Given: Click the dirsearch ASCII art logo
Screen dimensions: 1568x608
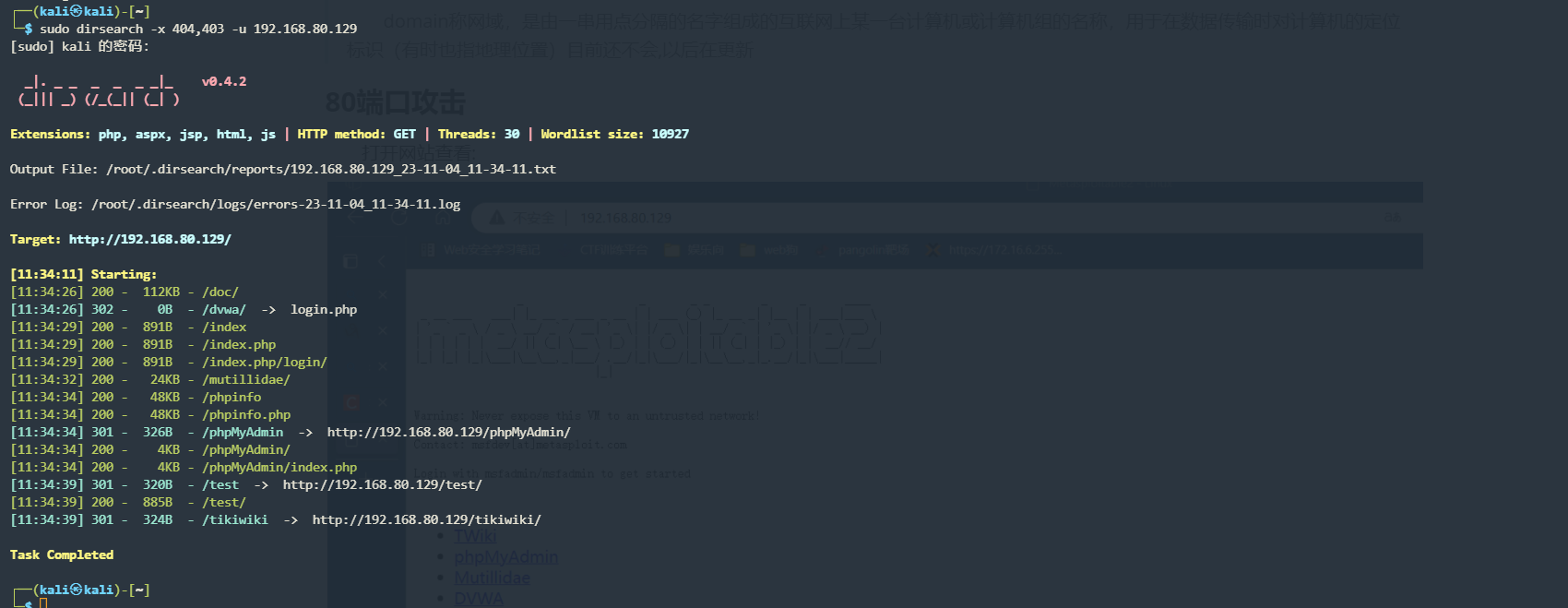Looking at the screenshot, I should (x=99, y=91).
